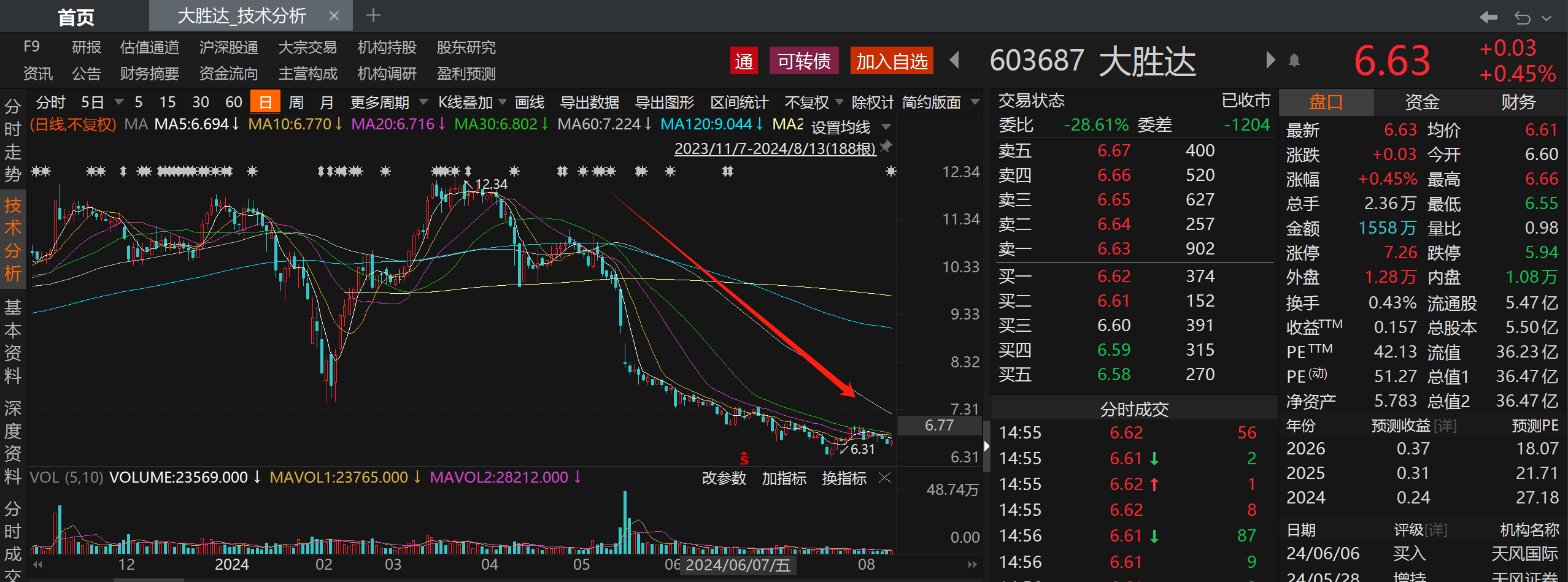Select the 盘口 tab
The width and height of the screenshot is (1568, 582).
click(x=1326, y=102)
